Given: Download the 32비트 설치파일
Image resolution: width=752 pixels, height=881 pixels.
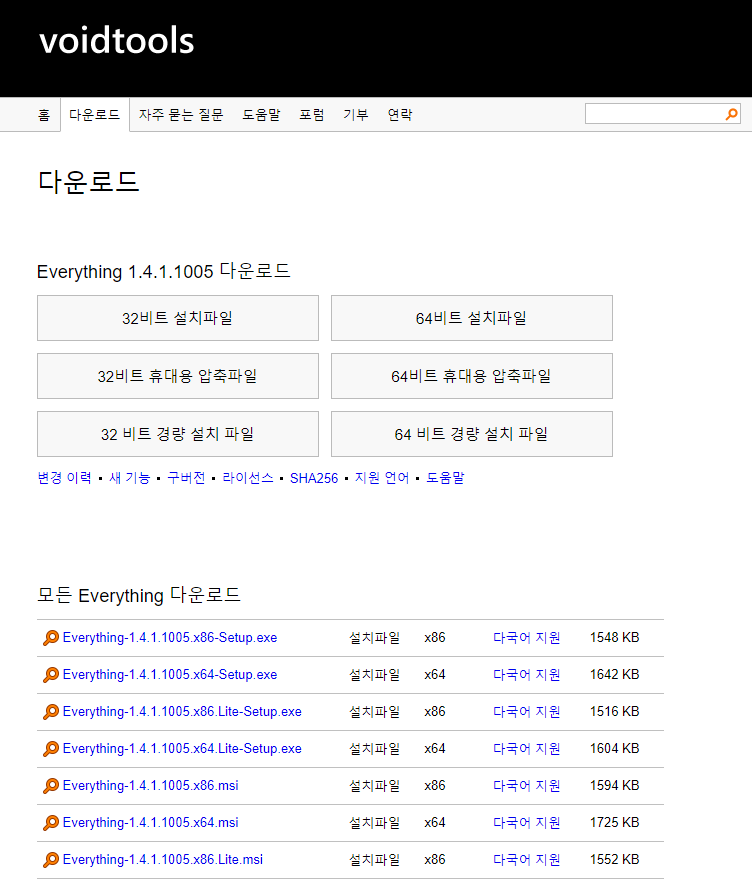Looking at the screenshot, I should [x=178, y=318].
